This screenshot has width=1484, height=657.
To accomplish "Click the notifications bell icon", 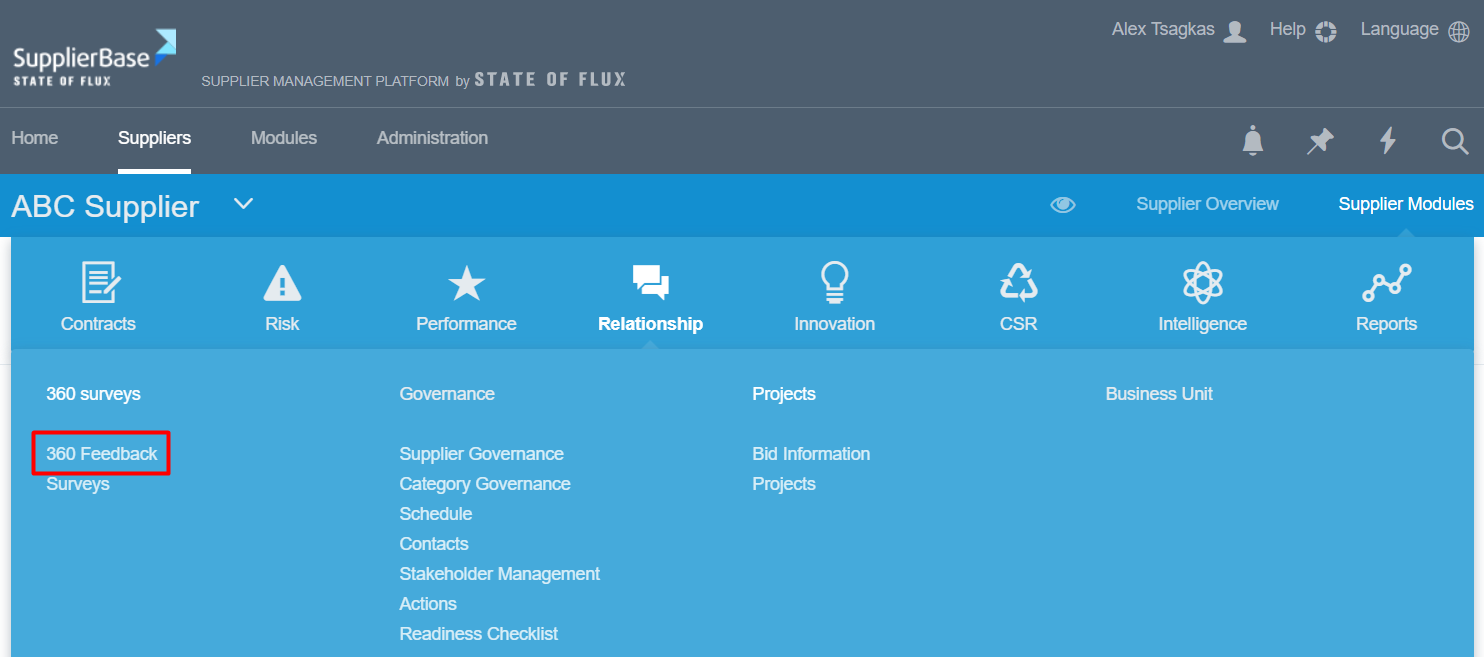I will (x=1253, y=141).
